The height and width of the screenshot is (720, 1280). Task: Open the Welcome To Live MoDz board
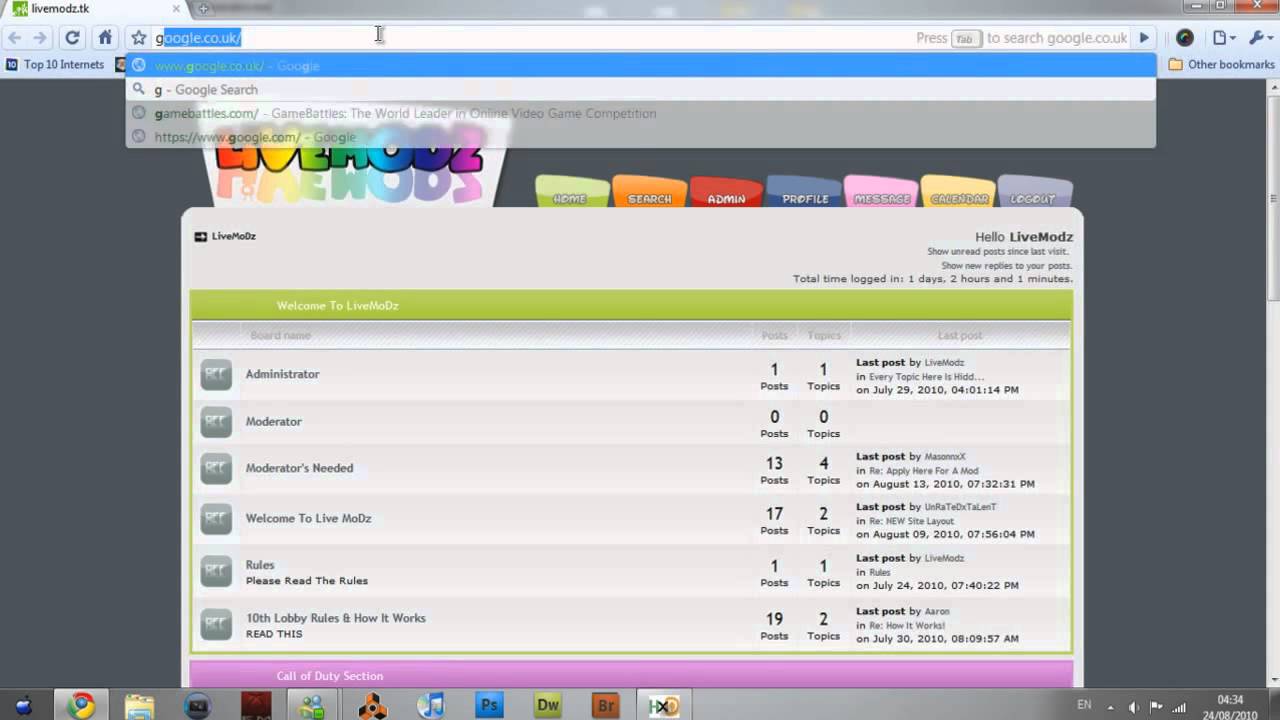coord(309,519)
